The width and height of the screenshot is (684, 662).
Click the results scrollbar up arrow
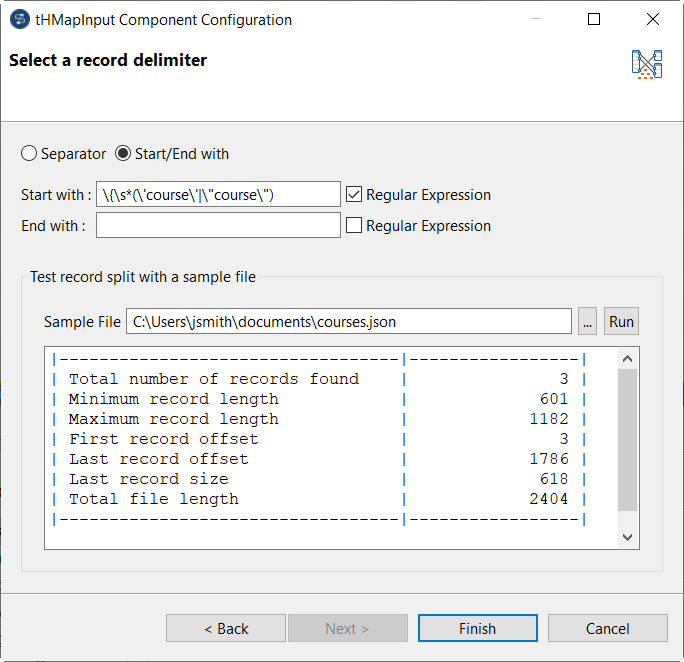pos(627,359)
